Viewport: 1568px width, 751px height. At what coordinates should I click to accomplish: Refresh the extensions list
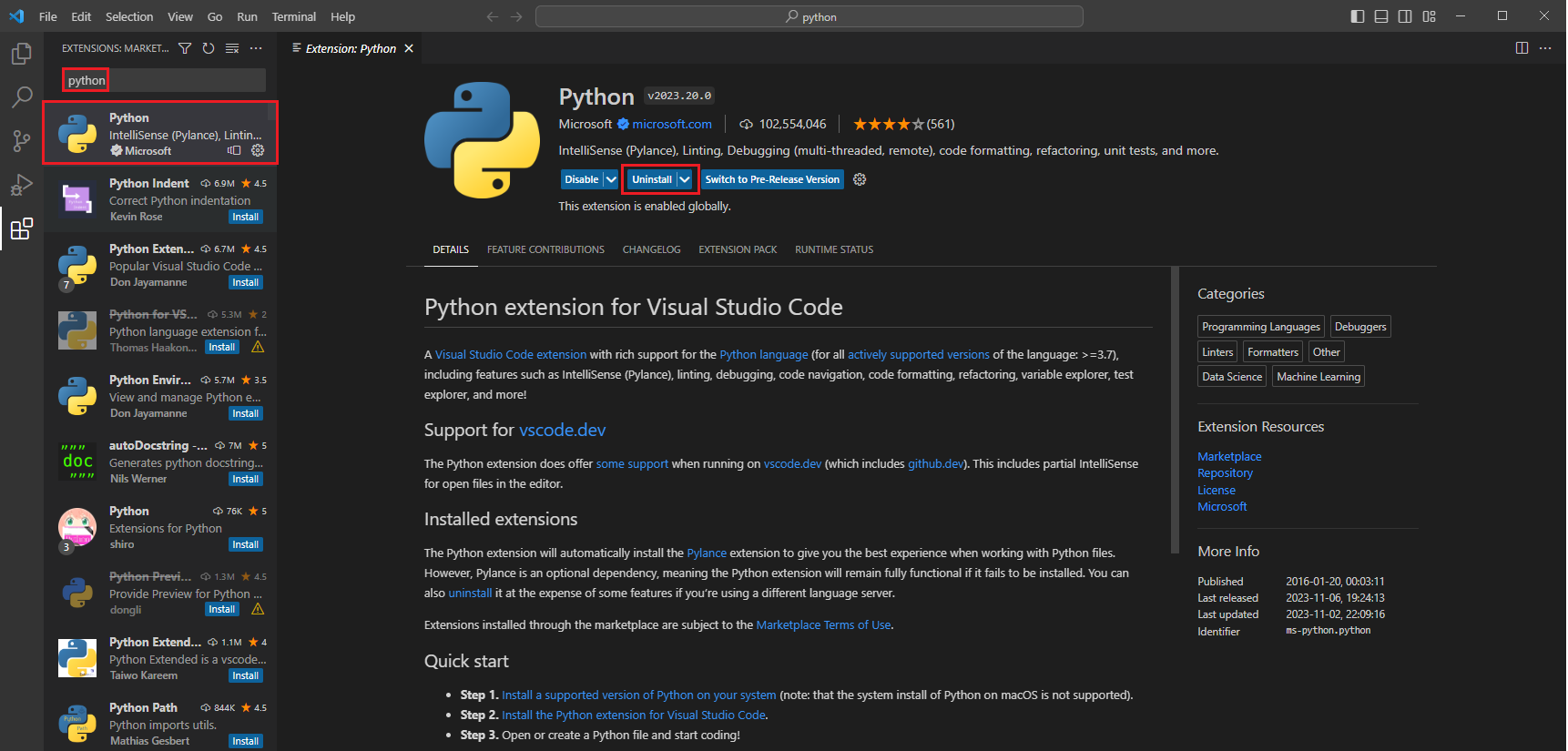[209, 48]
